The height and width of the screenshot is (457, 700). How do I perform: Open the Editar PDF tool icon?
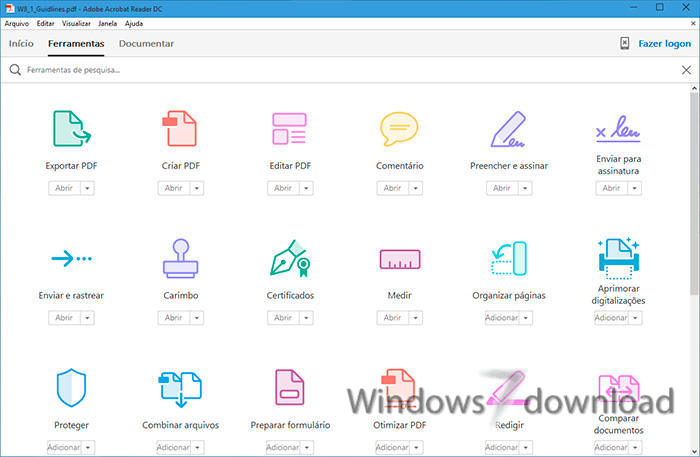point(289,129)
